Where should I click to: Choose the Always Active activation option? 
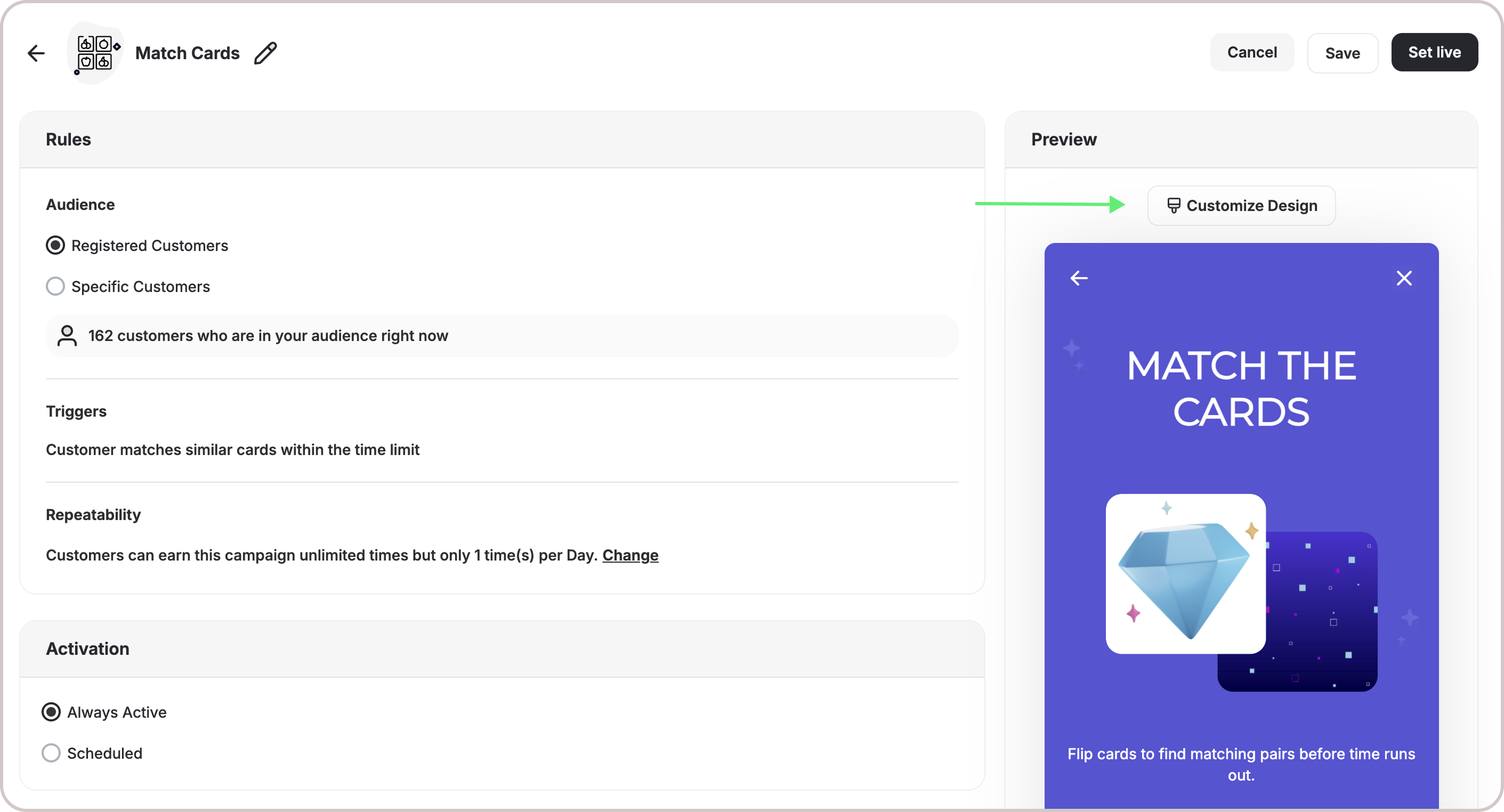click(51, 712)
